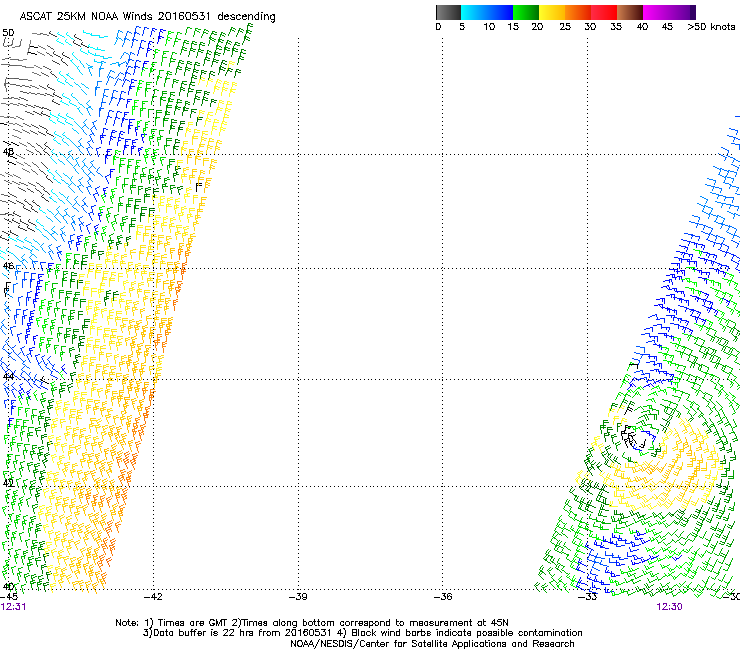Click the yellow 20-25 knots legend swatch
Image resolution: width=740 pixels, height=650 pixels.
[552, 12]
